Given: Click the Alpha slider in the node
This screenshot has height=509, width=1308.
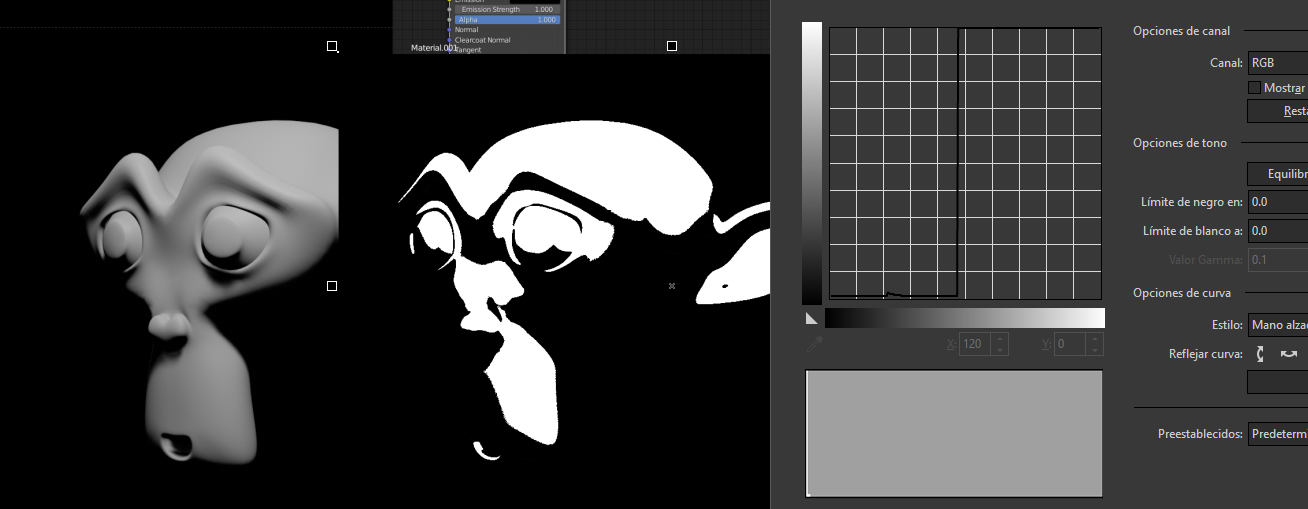Looking at the screenshot, I should pos(507,20).
